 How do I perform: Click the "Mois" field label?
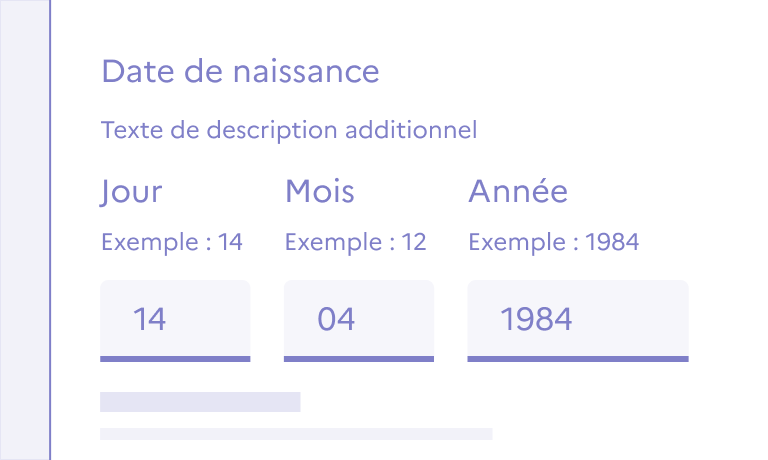[320, 191]
